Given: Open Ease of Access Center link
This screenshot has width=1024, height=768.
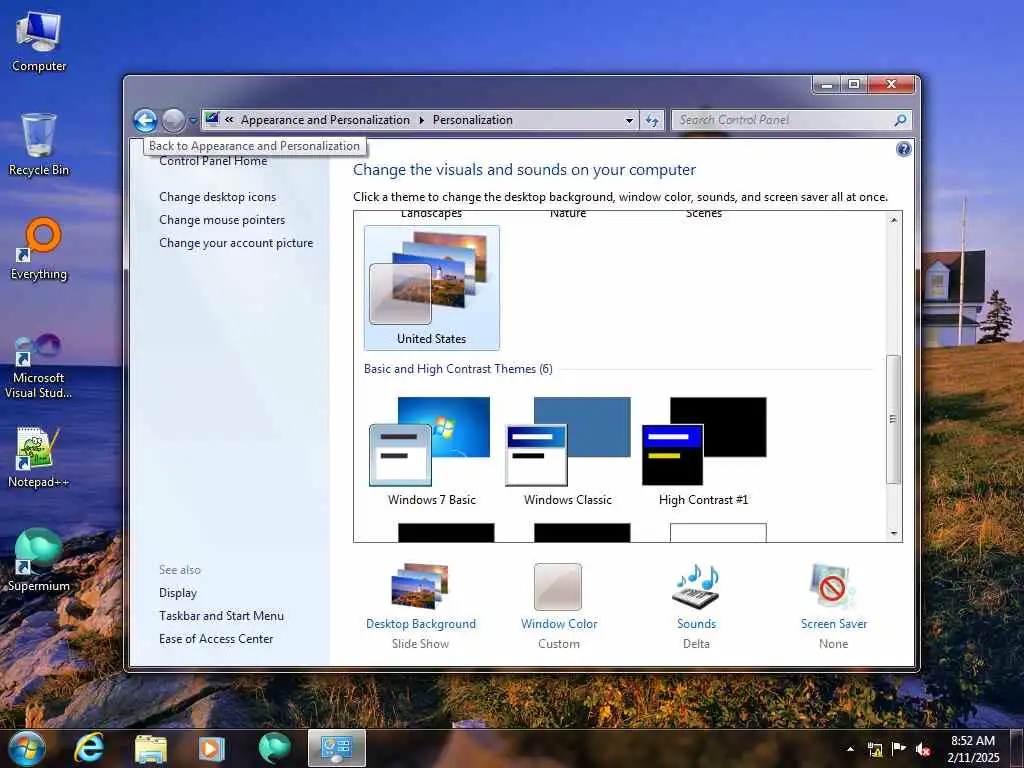Looking at the screenshot, I should coord(216,639).
